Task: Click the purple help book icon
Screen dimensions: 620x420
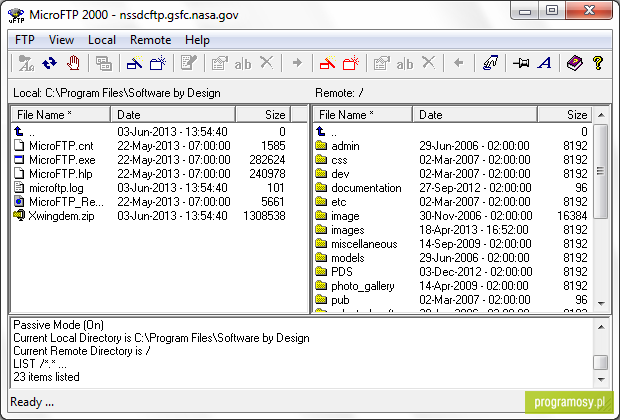Action: coord(575,63)
